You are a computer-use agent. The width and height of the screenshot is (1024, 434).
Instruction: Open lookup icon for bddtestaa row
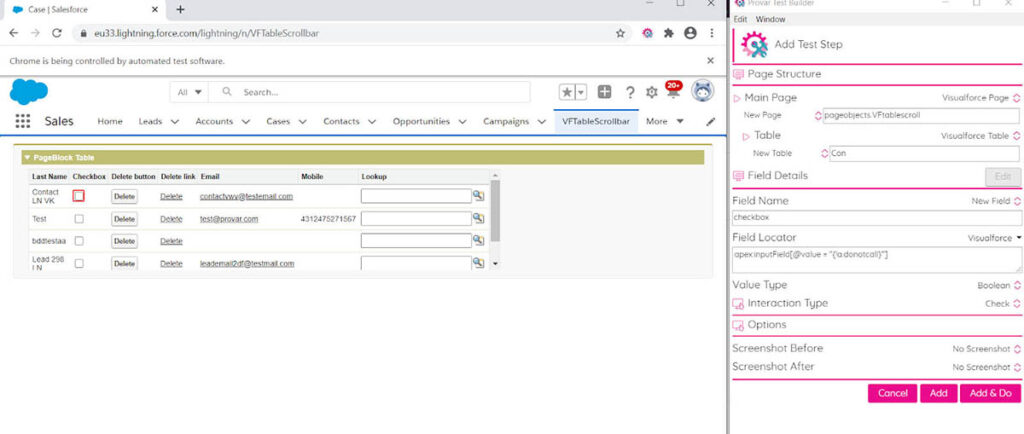coord(479,240)
